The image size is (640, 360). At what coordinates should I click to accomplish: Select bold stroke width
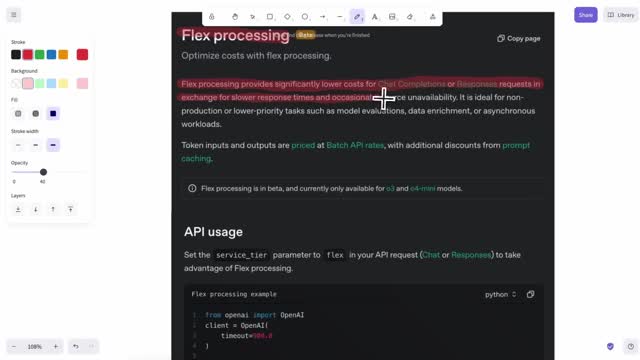[x=36, y=145]
